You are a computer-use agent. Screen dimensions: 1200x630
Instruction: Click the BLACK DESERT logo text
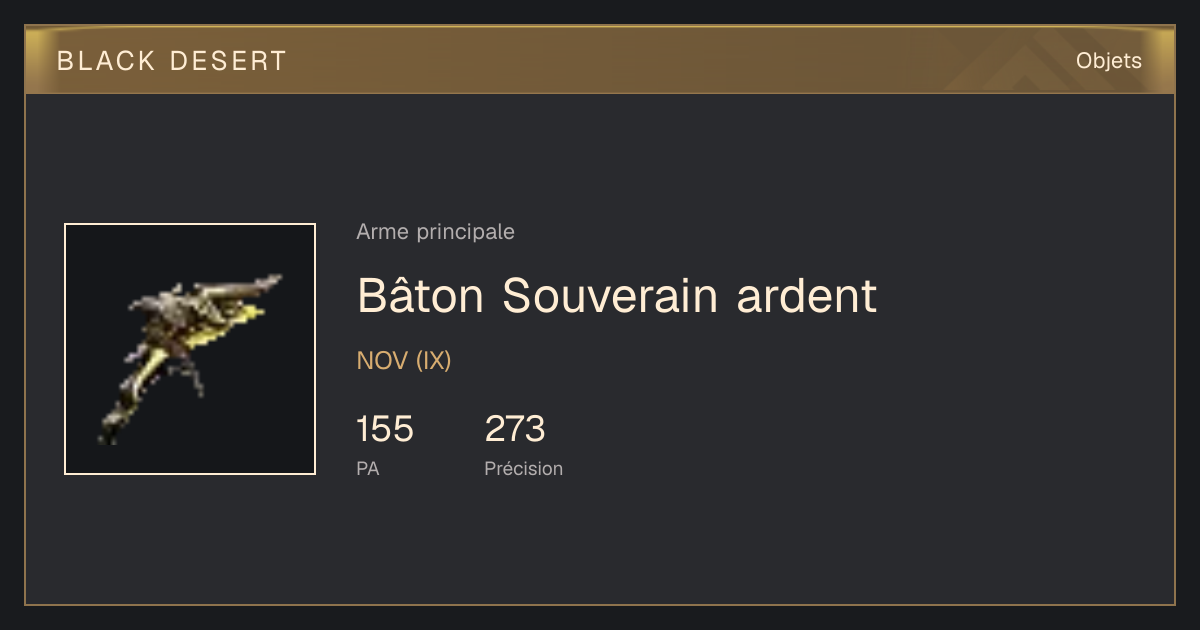(x=172, y=61)
